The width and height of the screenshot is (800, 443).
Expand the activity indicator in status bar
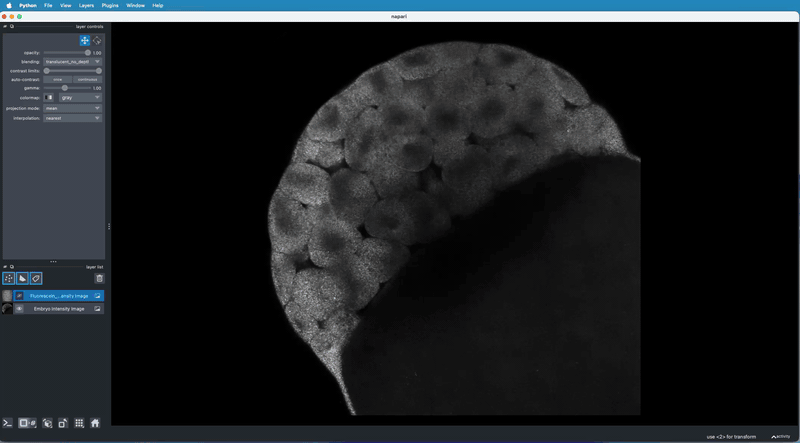(x=781, y=436)
